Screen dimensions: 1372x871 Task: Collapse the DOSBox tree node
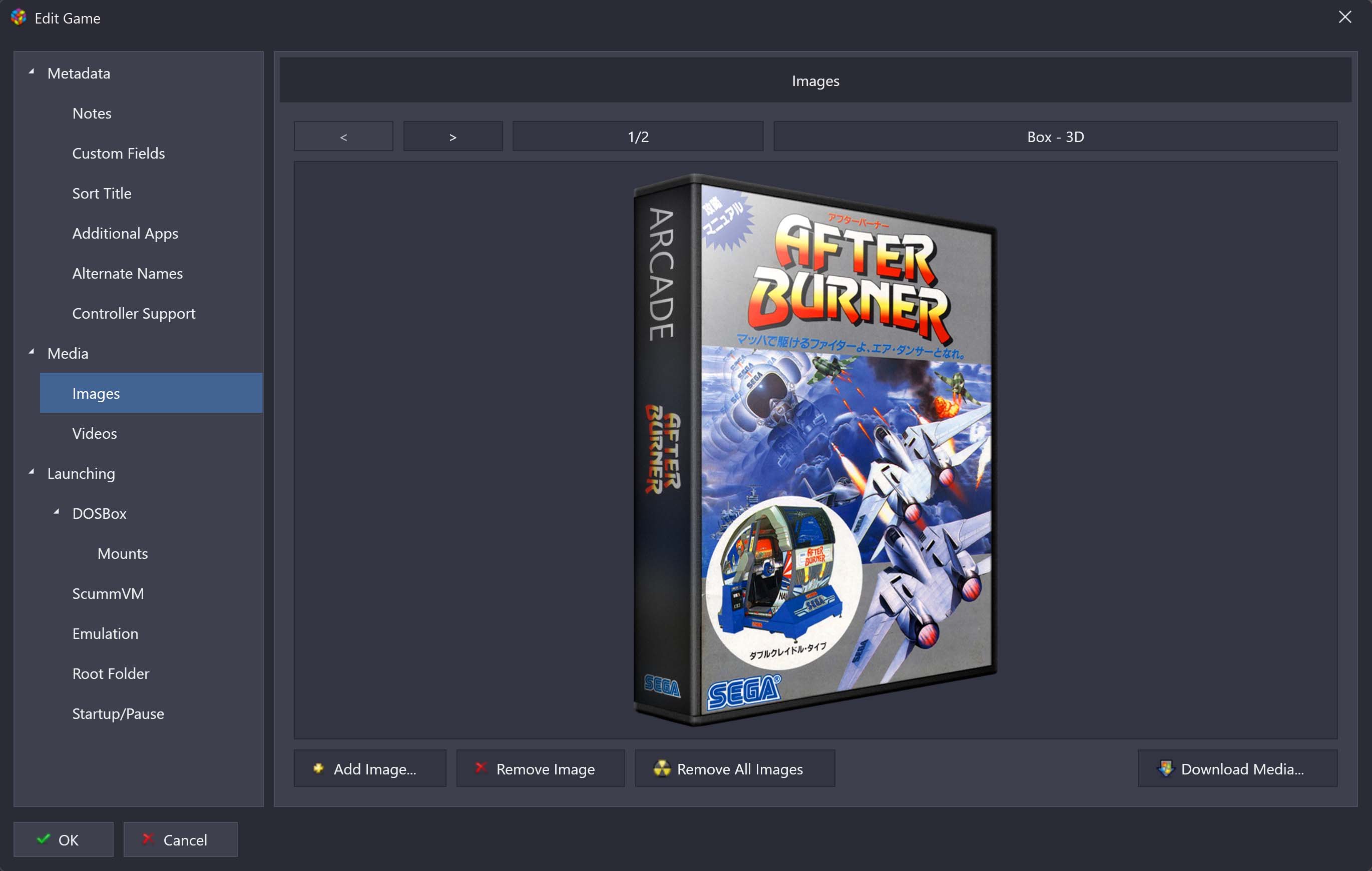tap(57, 513)
